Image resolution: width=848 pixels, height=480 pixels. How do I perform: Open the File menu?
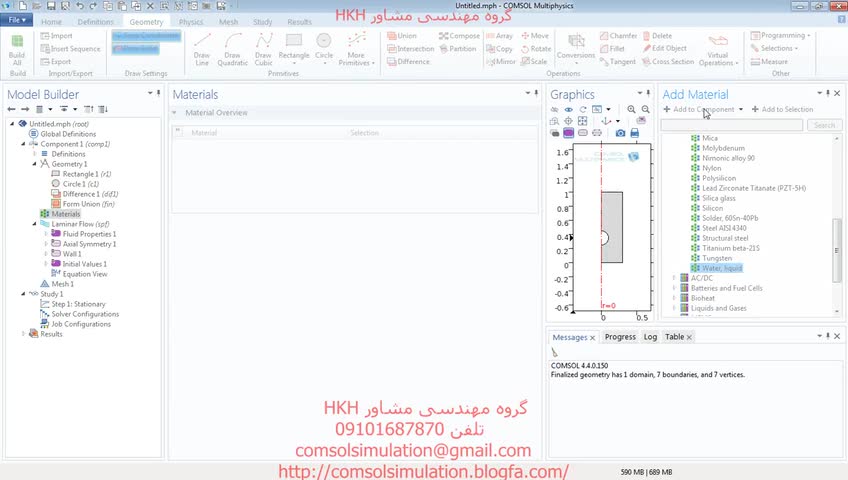(17, 20)
